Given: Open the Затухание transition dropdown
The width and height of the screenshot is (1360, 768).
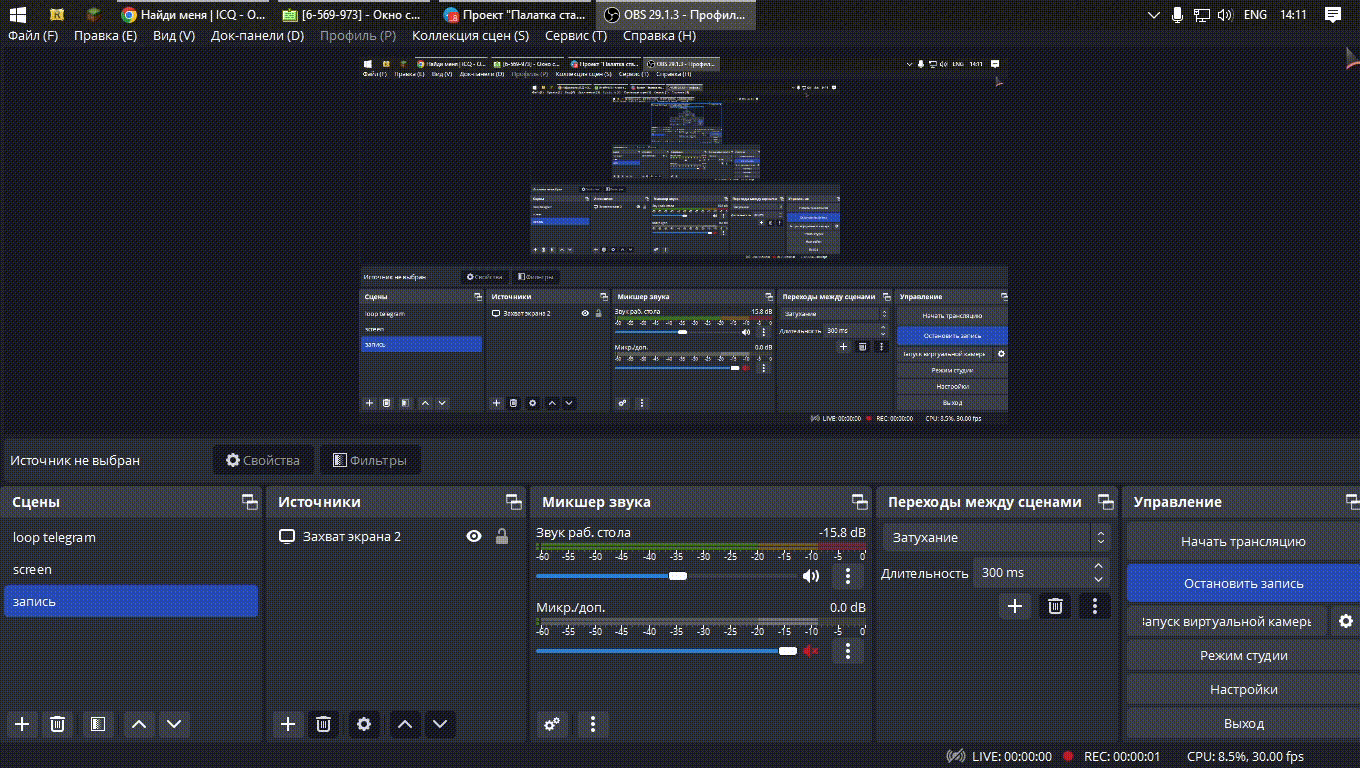Looking at the screenshot, I should (x=996, y=537).
